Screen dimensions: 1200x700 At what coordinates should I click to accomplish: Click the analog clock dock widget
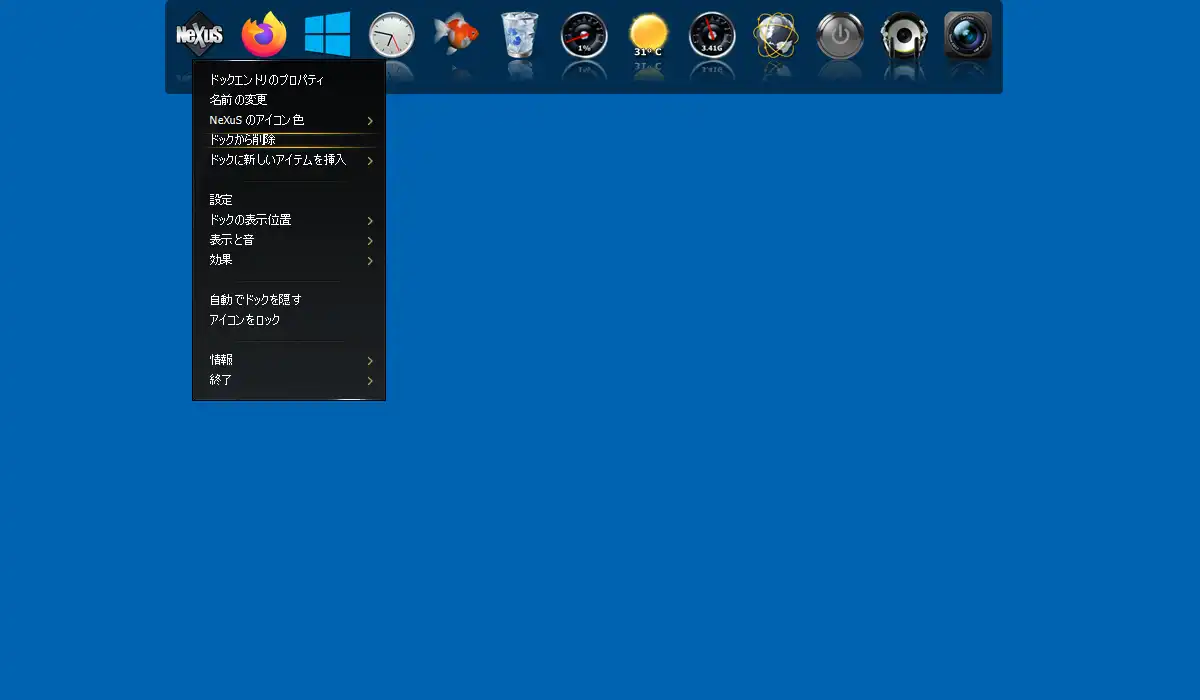(x=392, y=36)
